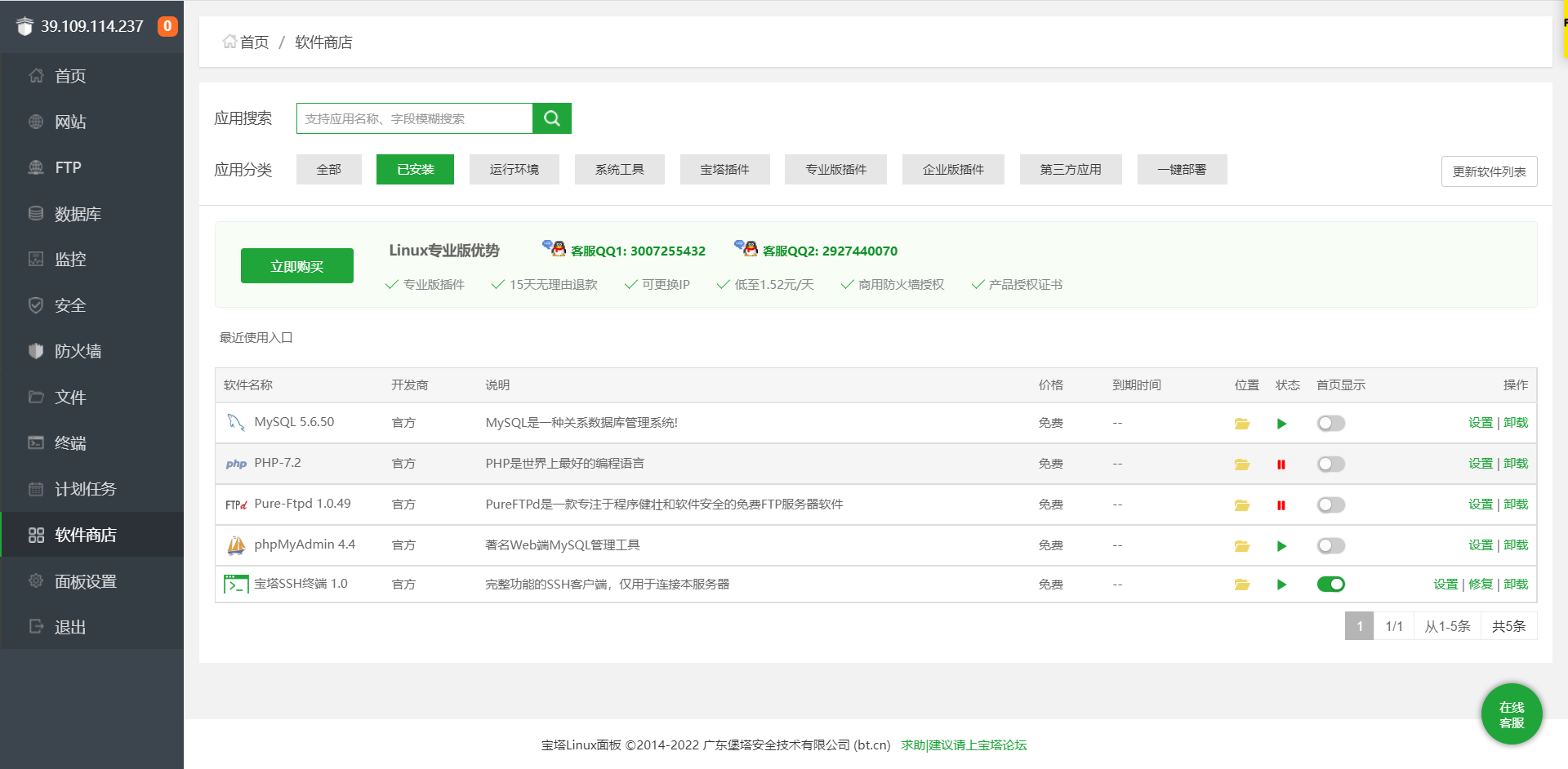
Task: Open 首页 in the sidebar
Action: point(92,76)
